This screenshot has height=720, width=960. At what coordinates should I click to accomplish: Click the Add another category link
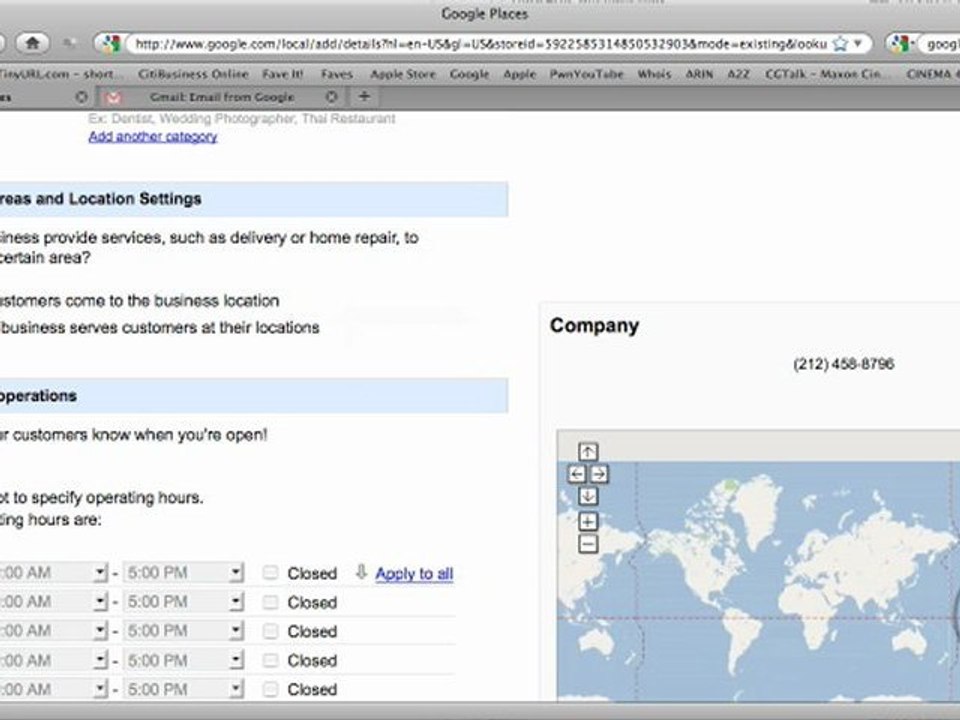[x=153, y=137]
